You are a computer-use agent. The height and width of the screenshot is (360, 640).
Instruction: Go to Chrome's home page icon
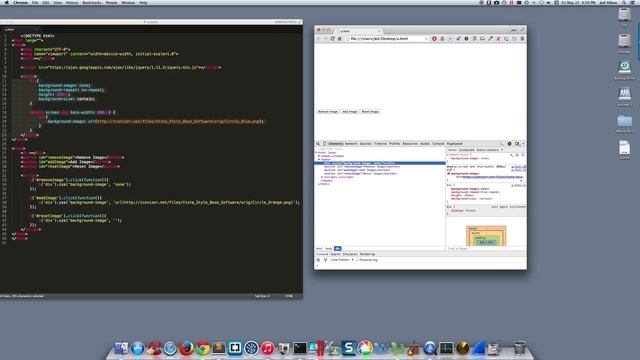[340, 39]
